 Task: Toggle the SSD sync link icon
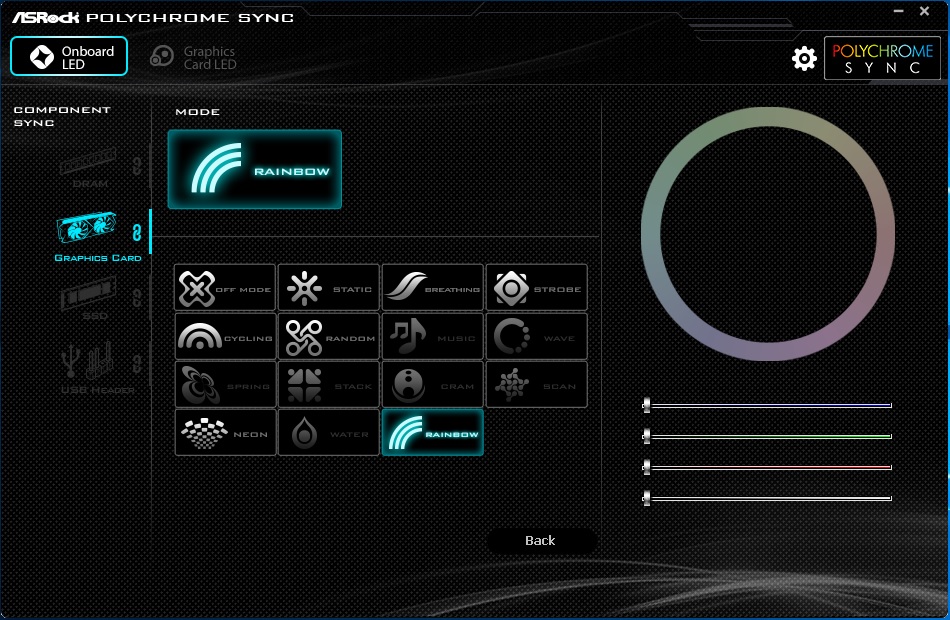pos(137,297)
